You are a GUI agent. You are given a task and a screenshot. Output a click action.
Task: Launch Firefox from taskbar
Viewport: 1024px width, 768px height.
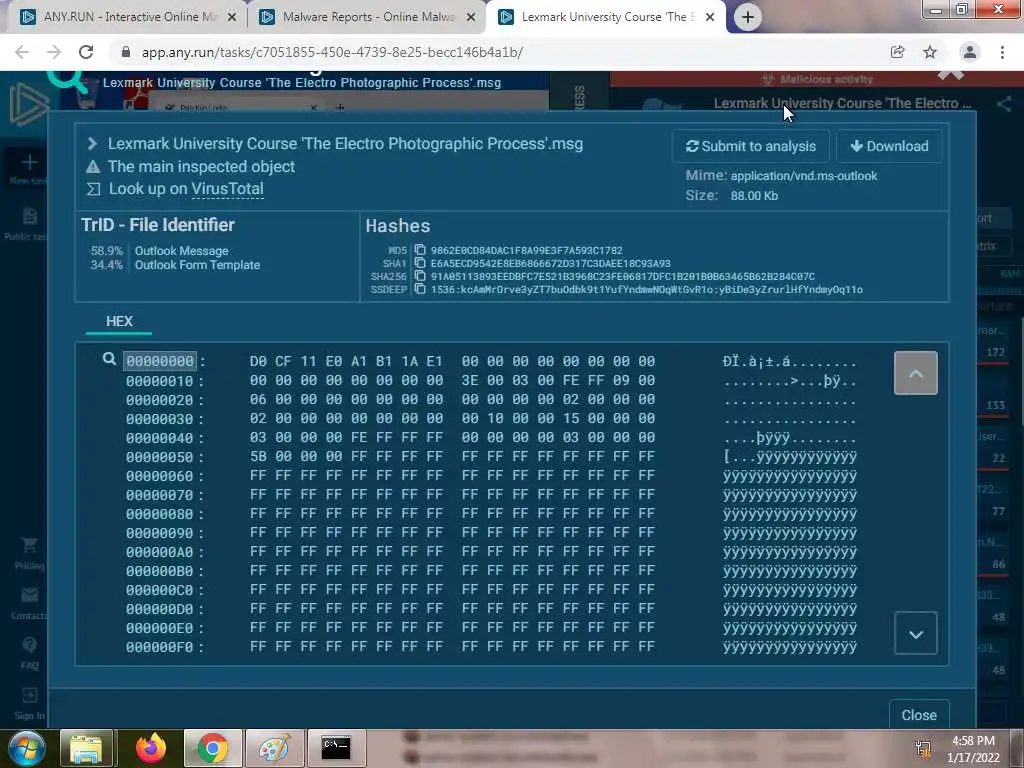[x=151, y=748]
